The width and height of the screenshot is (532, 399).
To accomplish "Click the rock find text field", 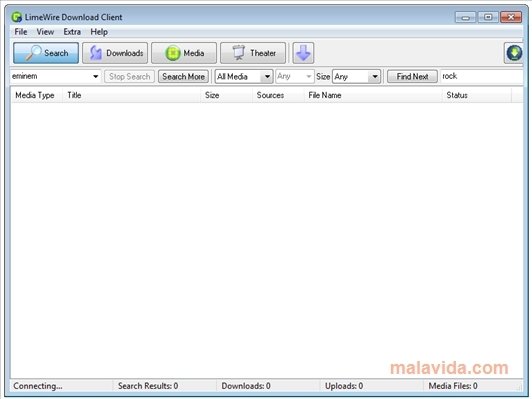I will [x=482, y=76].
